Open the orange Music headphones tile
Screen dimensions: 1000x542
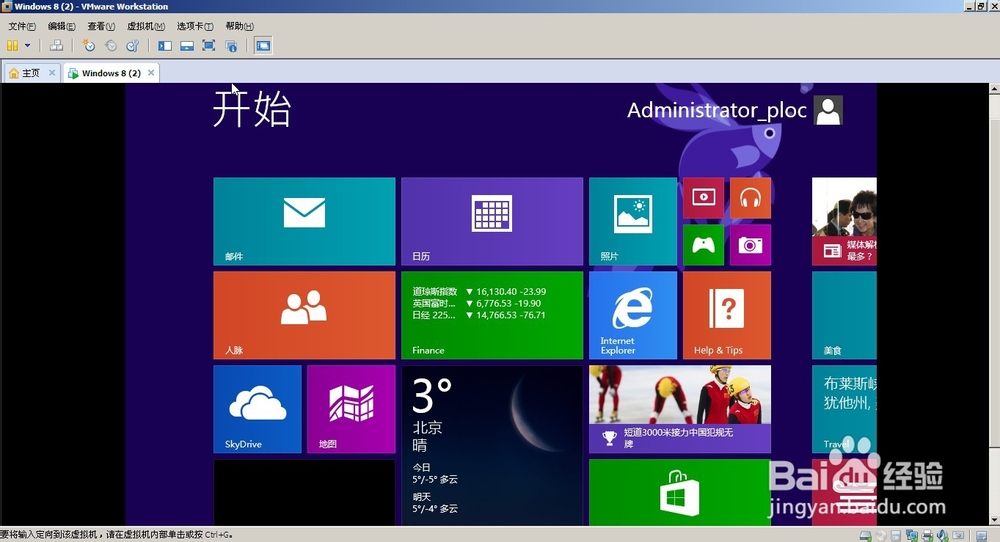pos(751,198)
